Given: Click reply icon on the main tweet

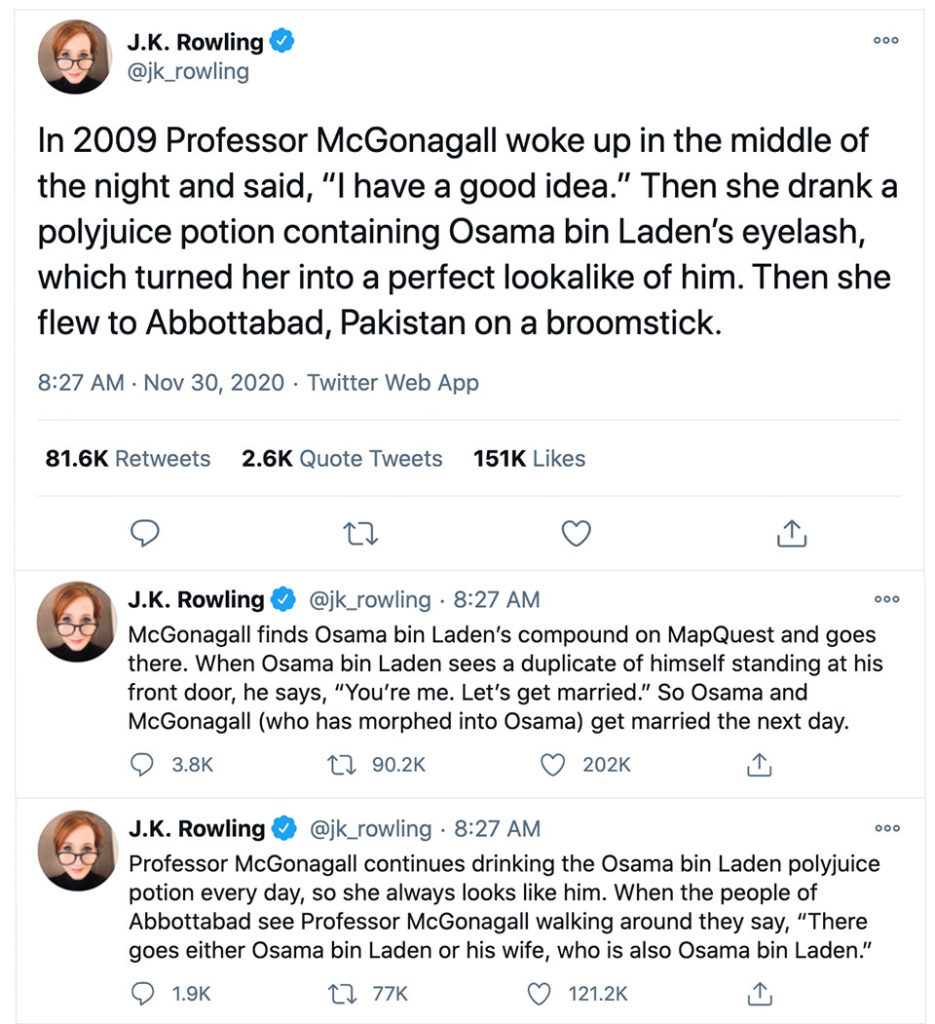Looking at the screenshot, I should (146, 533).
